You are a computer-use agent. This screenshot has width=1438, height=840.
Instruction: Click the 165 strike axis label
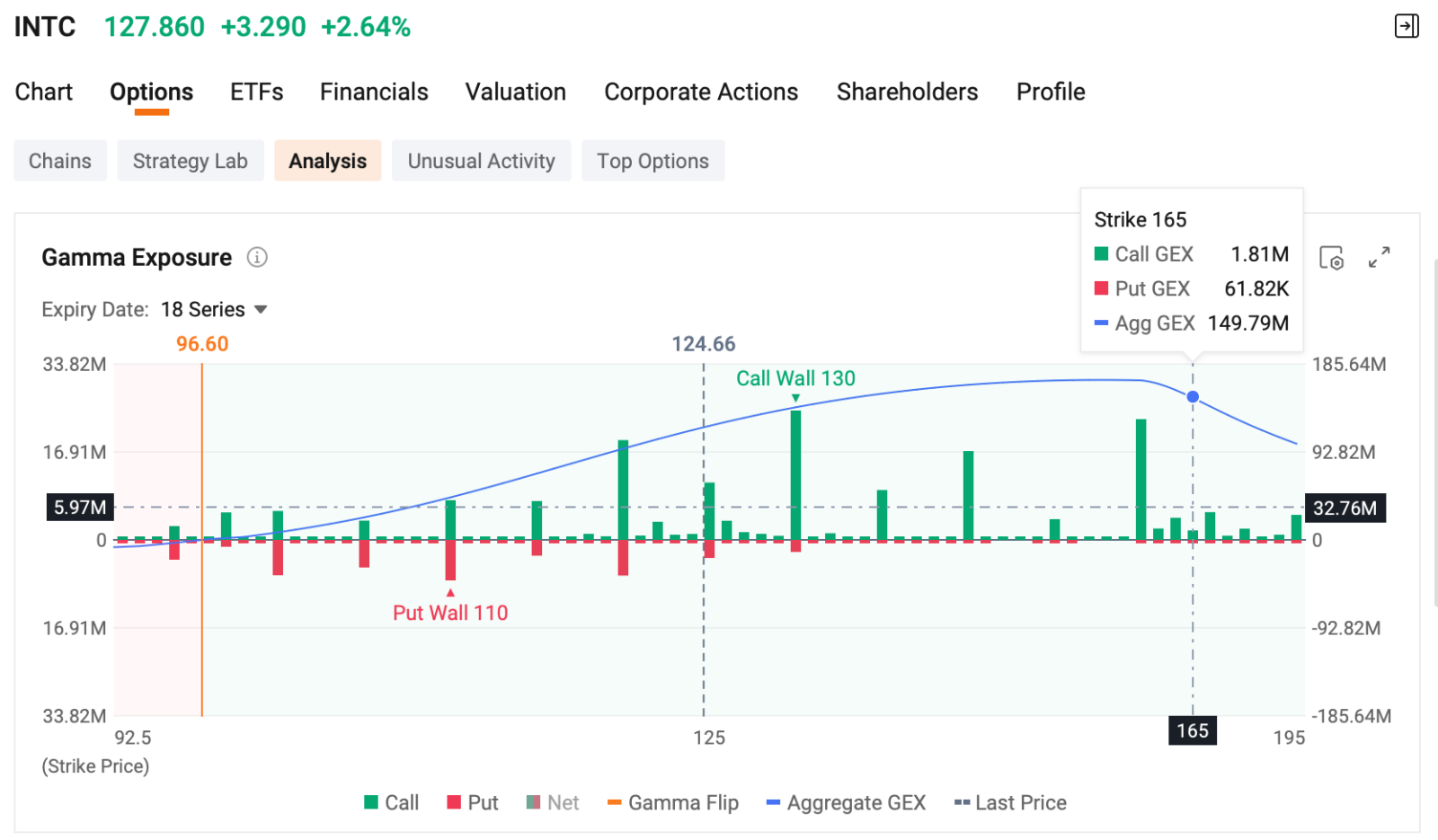coord(1193,730)
